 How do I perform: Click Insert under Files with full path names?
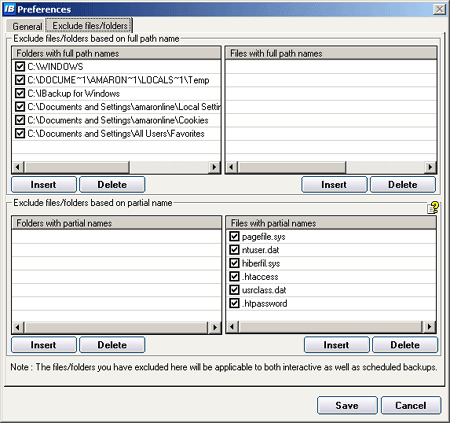(334, 184)
